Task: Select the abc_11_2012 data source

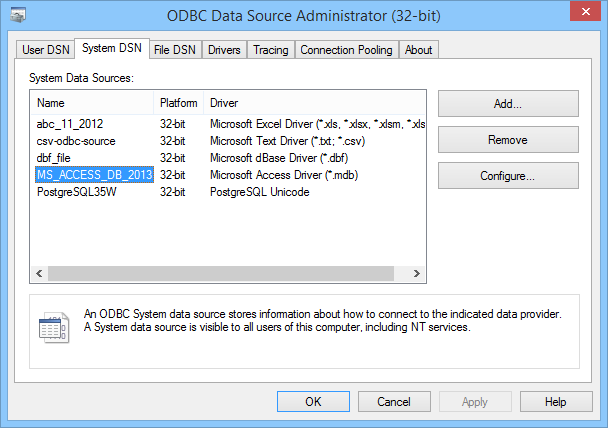Action: click(x=70, y=124)
